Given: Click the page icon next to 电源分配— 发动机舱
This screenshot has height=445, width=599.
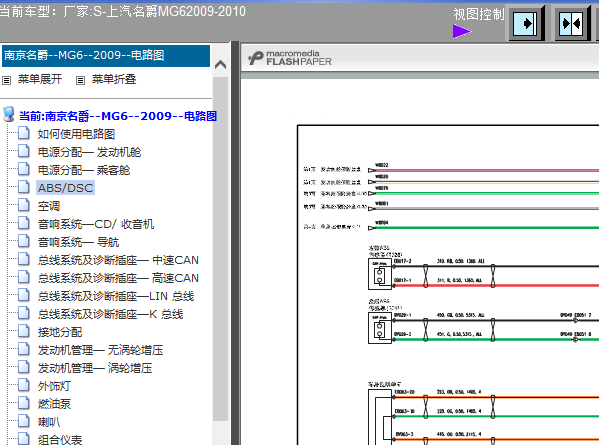Looking at the screenshot, I should click(x=24, y=150).
